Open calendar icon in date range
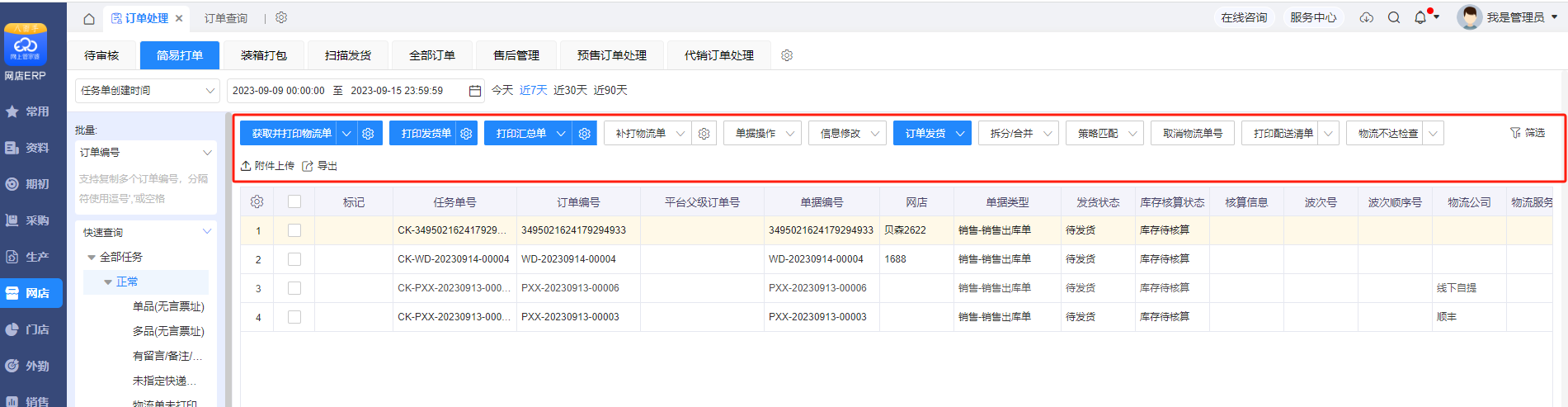This screenshot has width=1568, height=407. 475,91
